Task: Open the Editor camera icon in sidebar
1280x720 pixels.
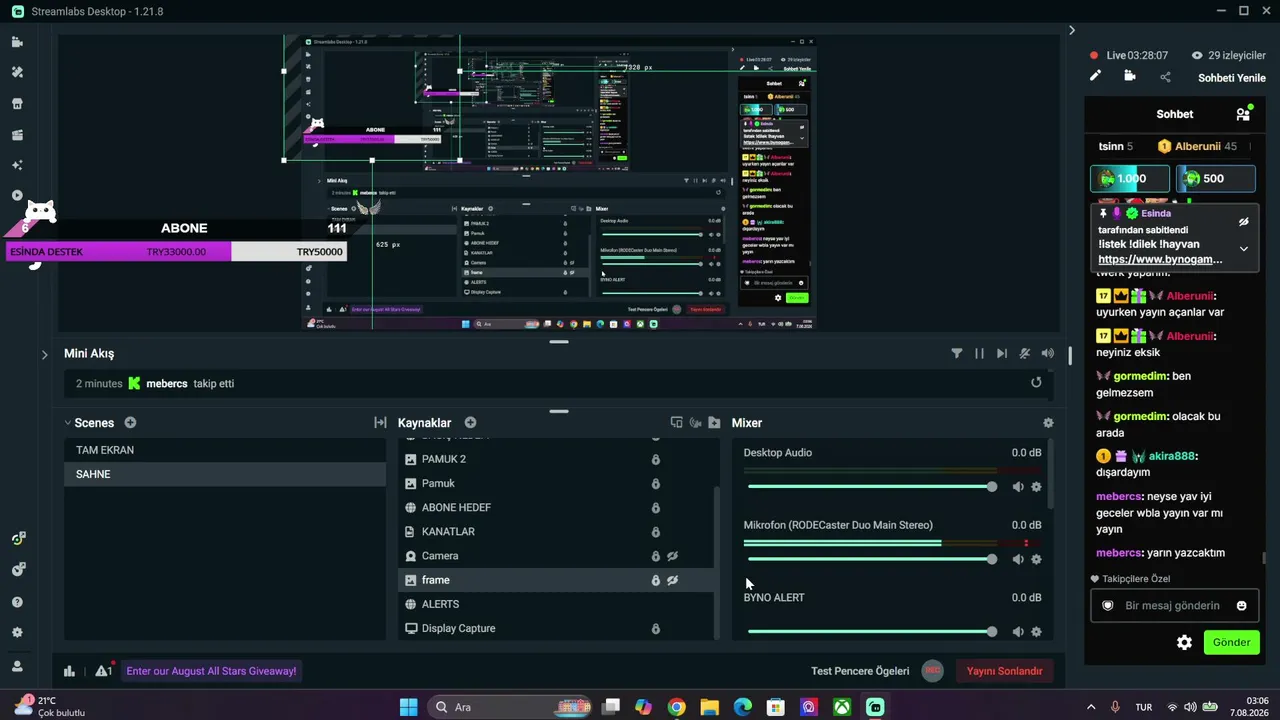Action: (x=17, y=42)
